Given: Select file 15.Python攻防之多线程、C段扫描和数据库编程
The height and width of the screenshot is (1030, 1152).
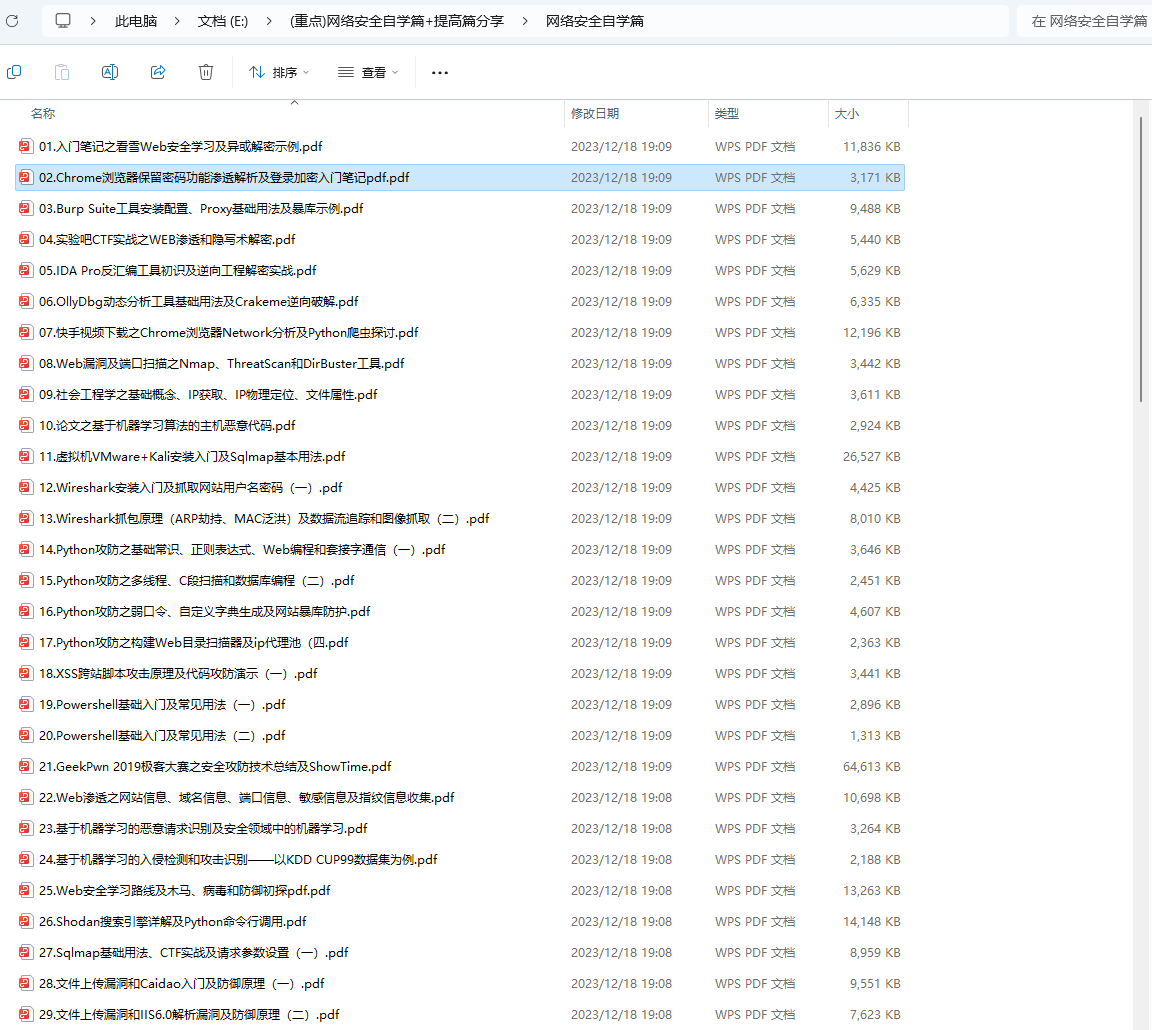Looking at the screenshot, I should pyautogui.click(x=460, y=580).
